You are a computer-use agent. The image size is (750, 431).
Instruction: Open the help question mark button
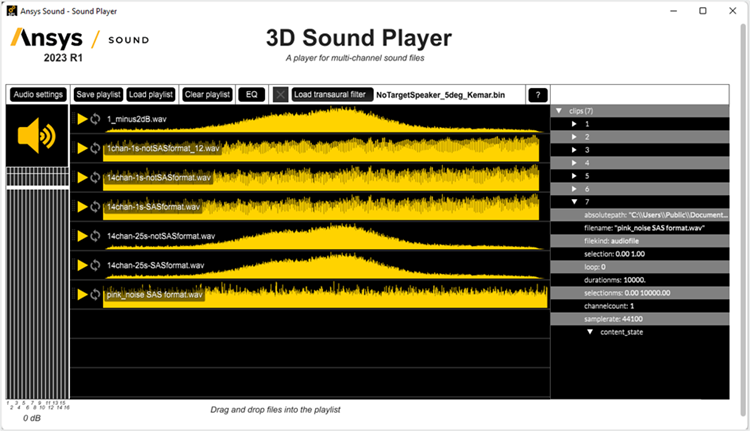coord(538,95)
